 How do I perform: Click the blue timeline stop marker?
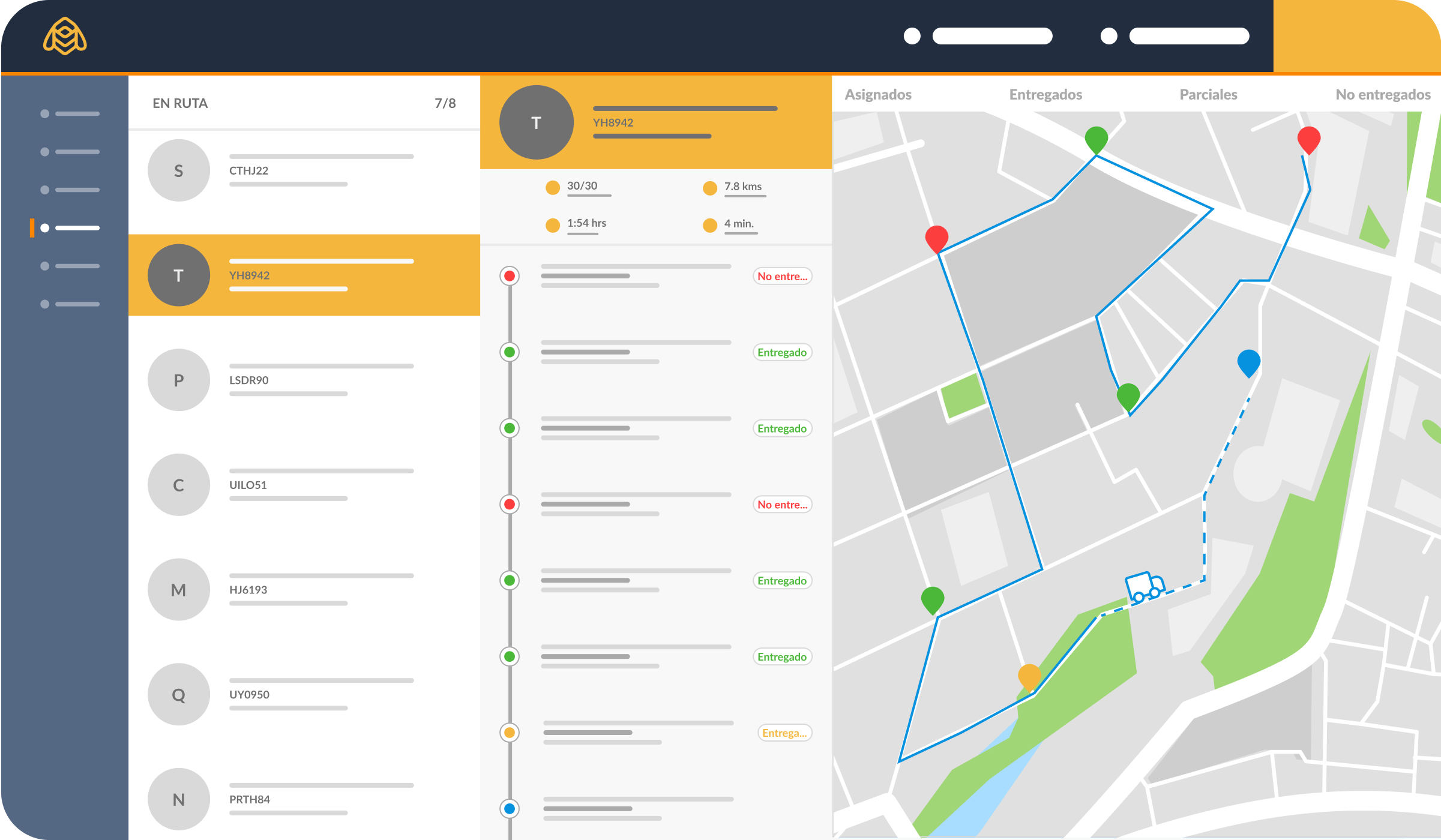coord(510,809)
